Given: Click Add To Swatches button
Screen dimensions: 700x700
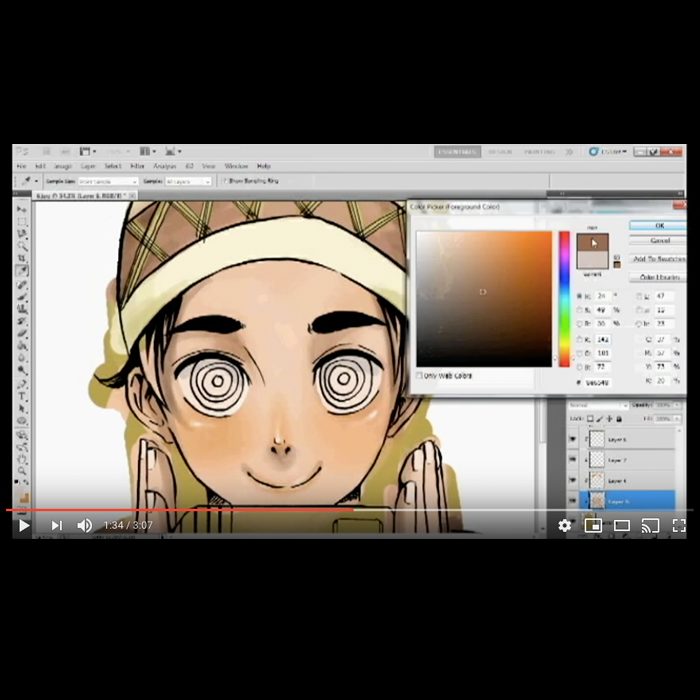Looking at the screenshot, I should (659, 259).
